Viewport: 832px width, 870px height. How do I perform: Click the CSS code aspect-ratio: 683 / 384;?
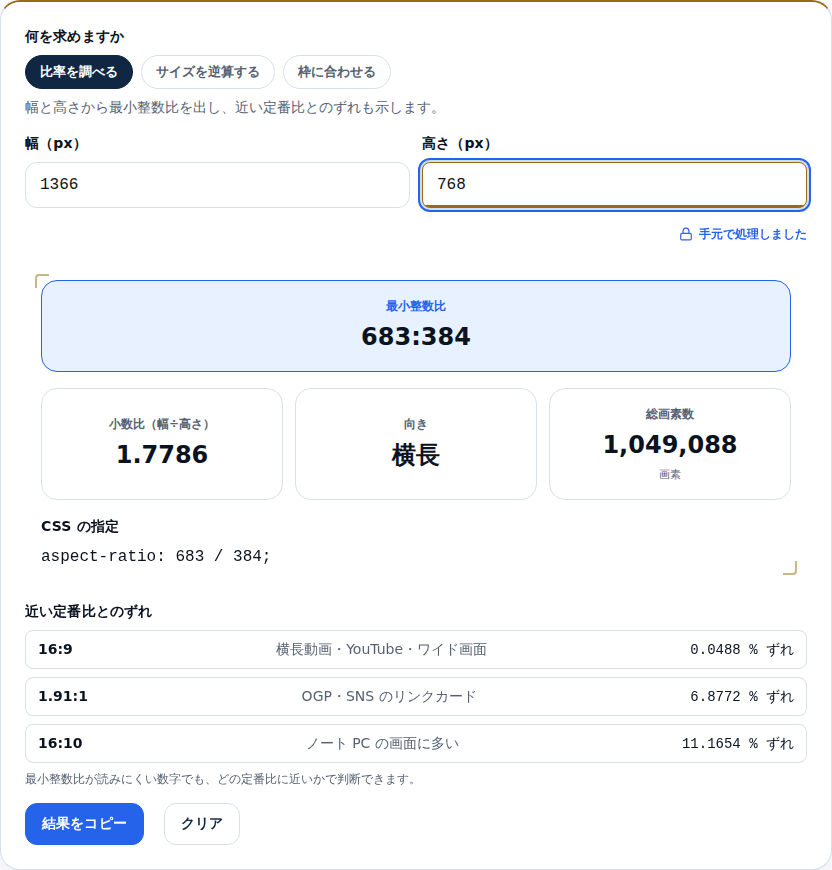click(155, 556)
